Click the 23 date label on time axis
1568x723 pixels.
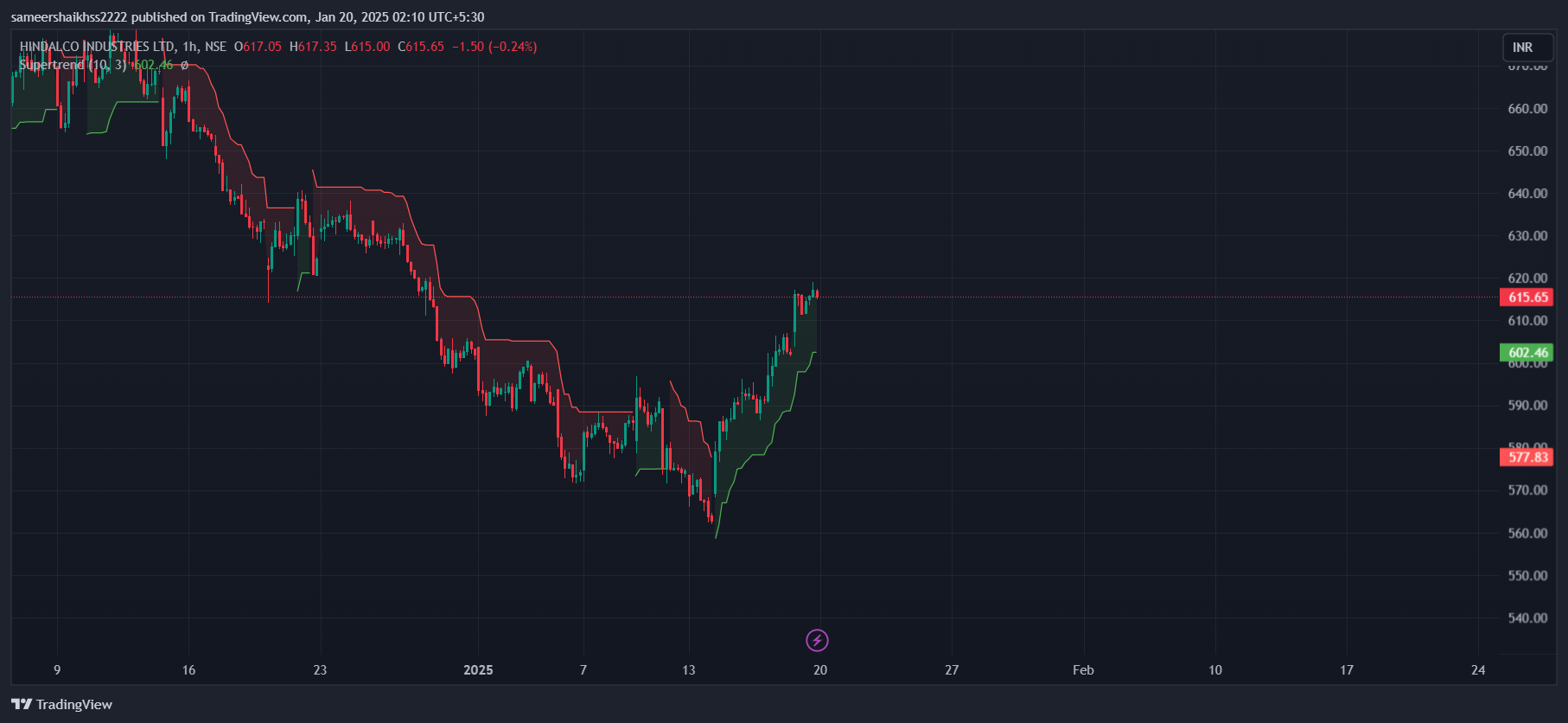[320, 669]
